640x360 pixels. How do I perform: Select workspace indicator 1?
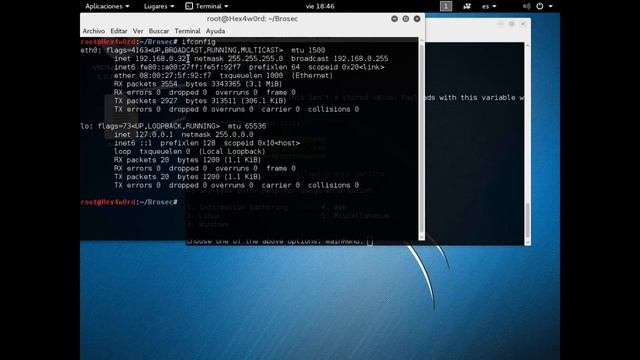point(446,6)
